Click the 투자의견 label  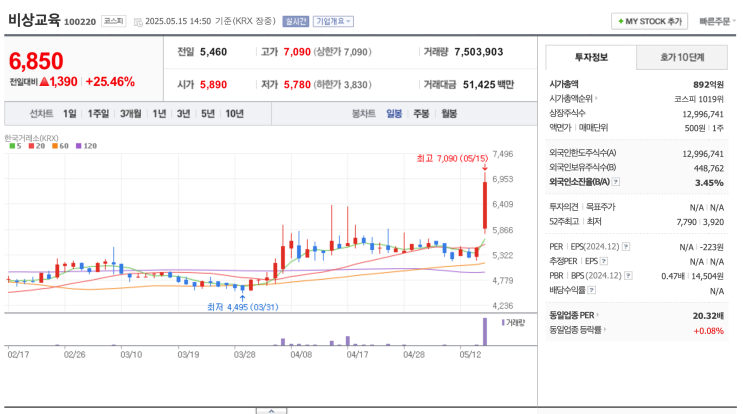tap(564, 207)
